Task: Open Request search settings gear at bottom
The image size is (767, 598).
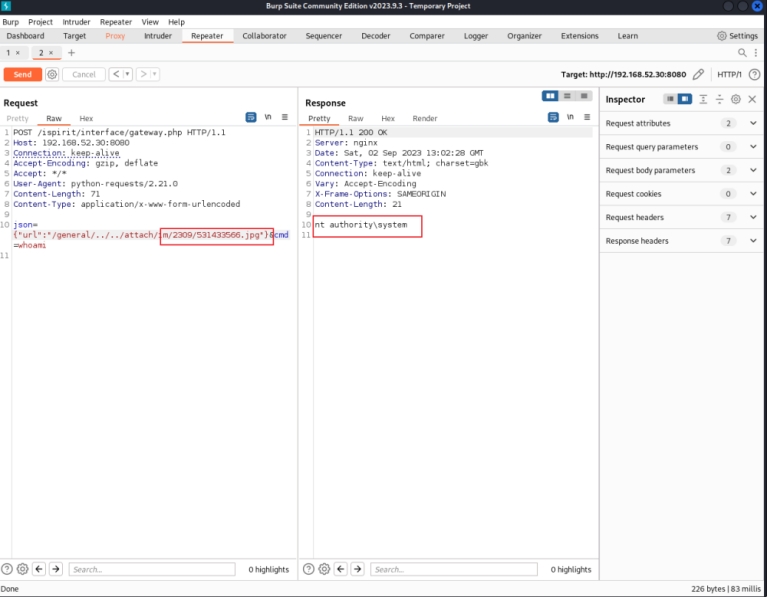Action: 22,569
